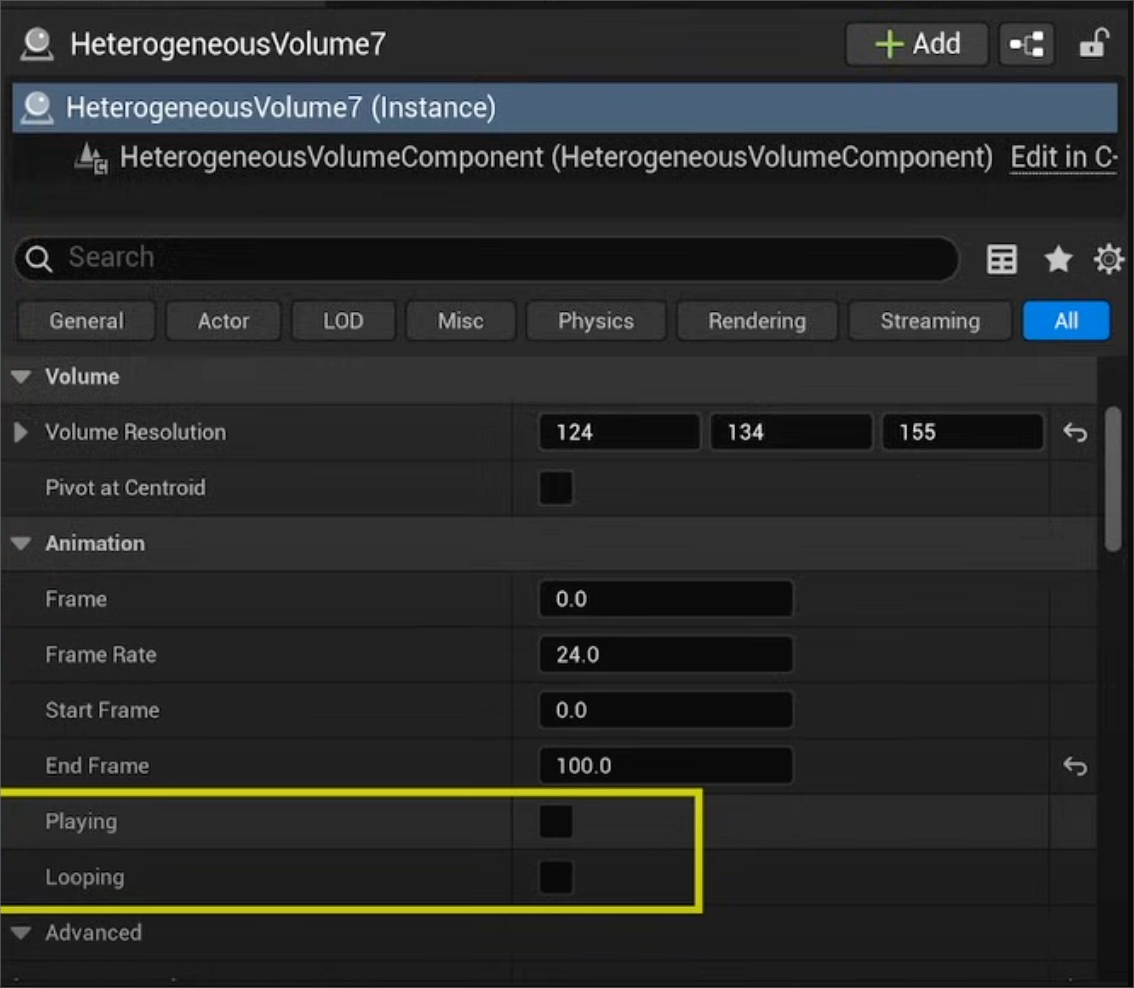Select the All filter tab

coord(1066,321)
